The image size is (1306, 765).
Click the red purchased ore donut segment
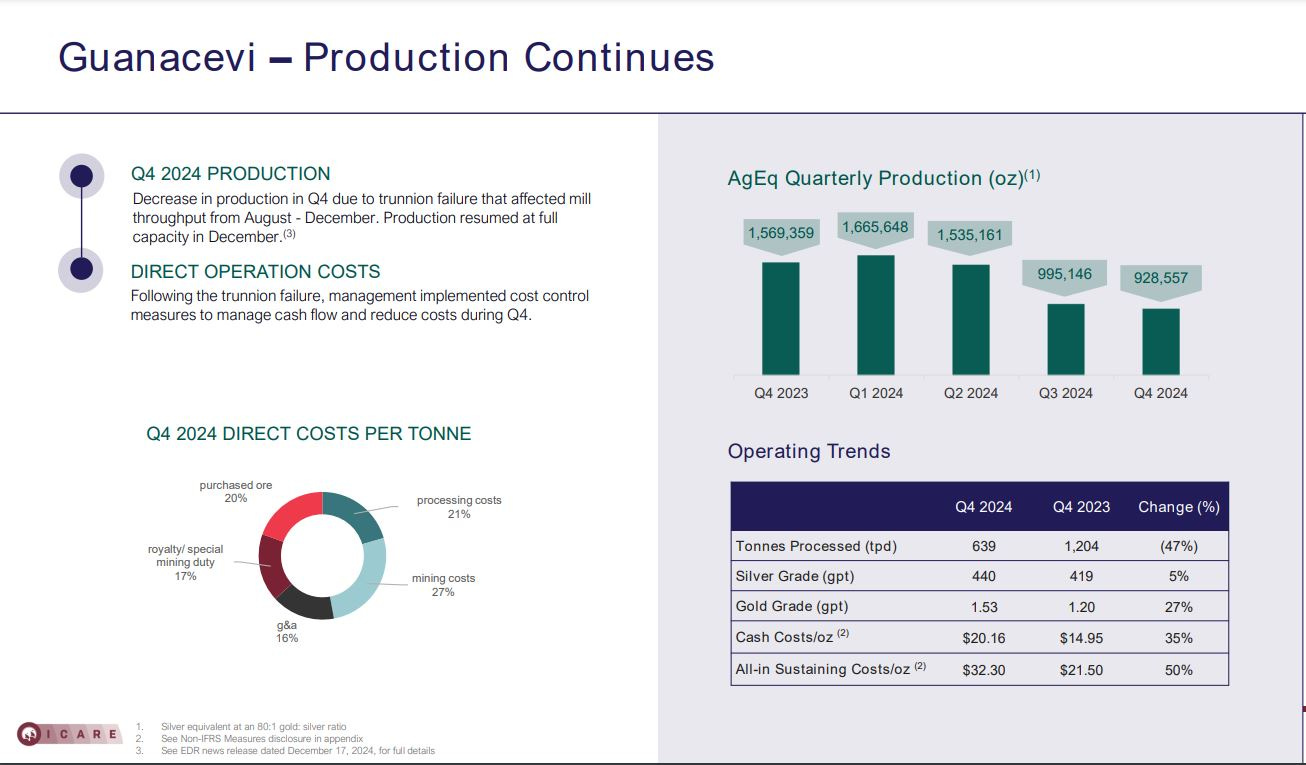[290, 517]
